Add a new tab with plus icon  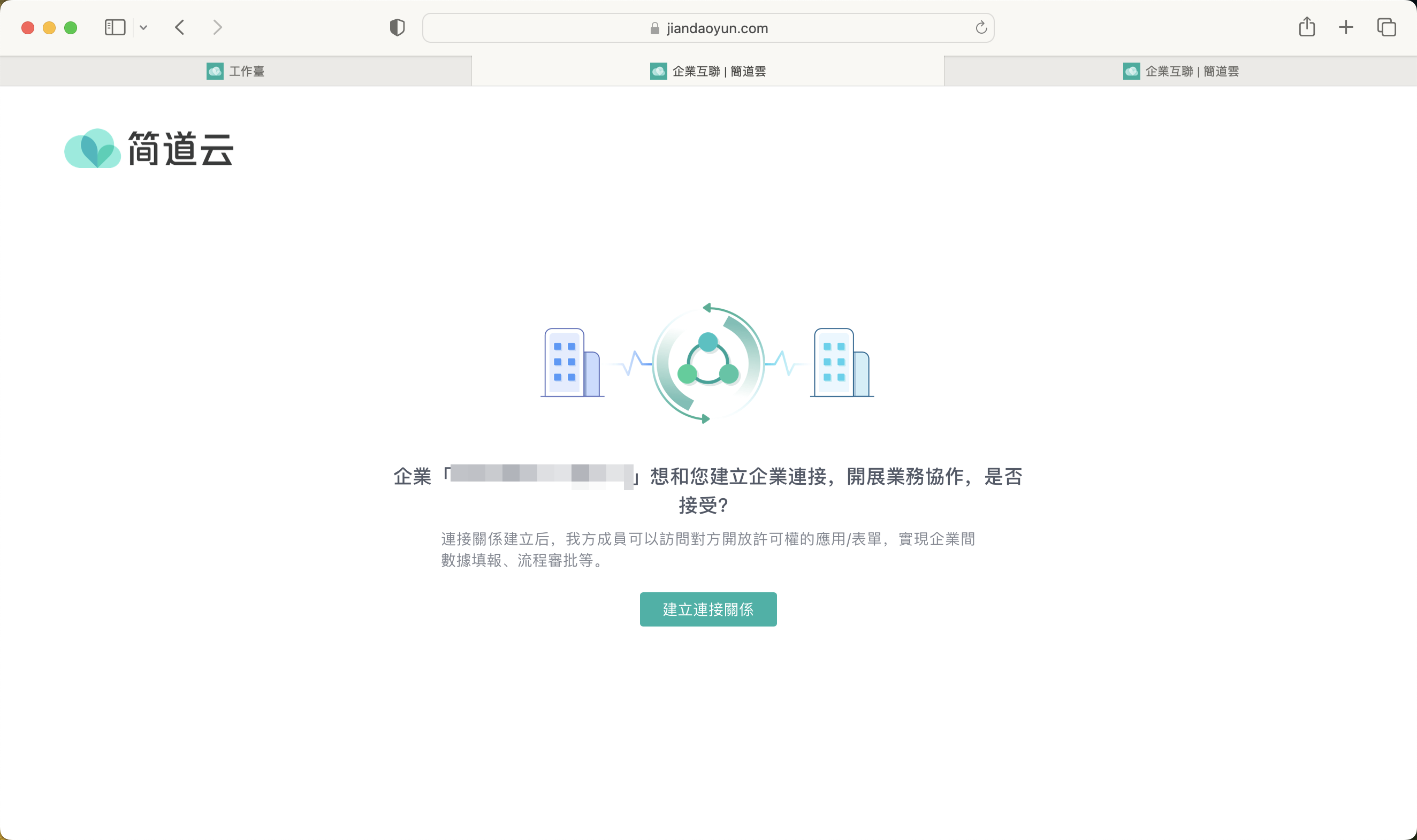[1346, 27]
